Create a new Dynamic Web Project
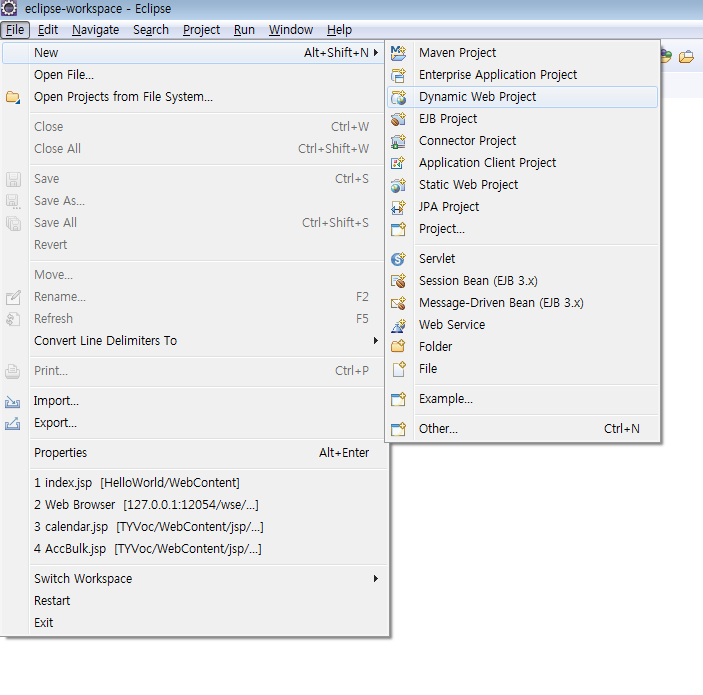The image size is (703, 695). [522, 97]
